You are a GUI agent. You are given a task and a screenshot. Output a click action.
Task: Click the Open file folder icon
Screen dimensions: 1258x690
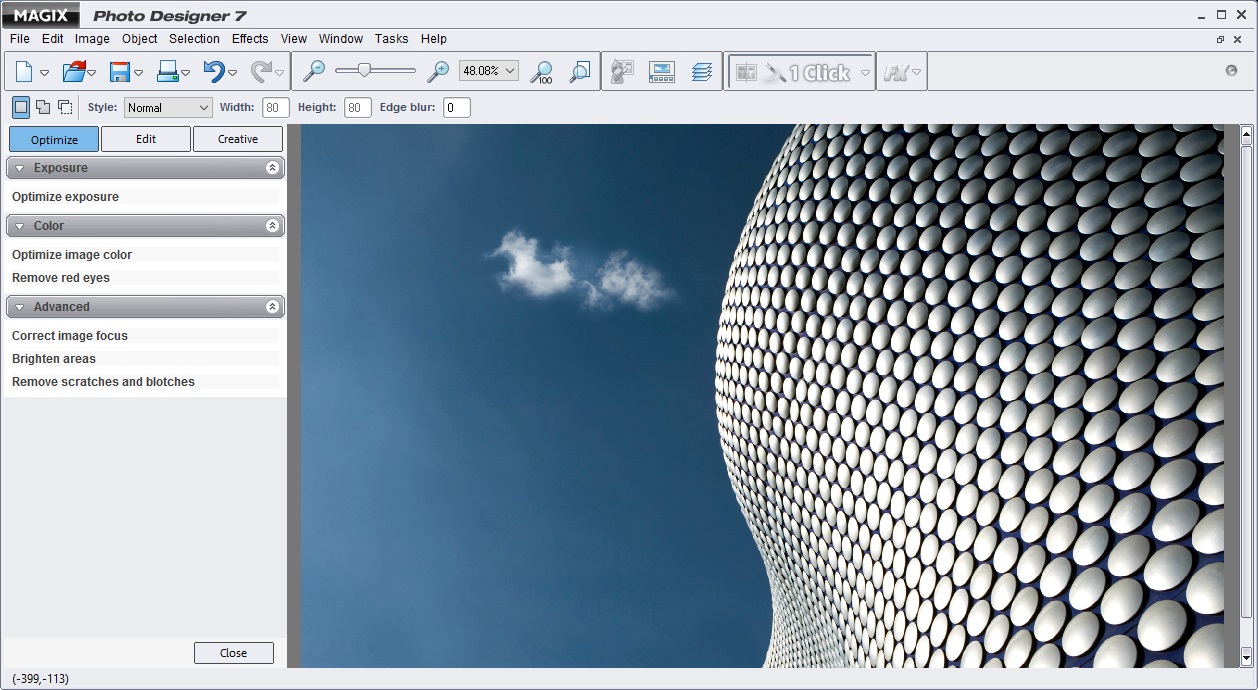[x=73, y=72]
